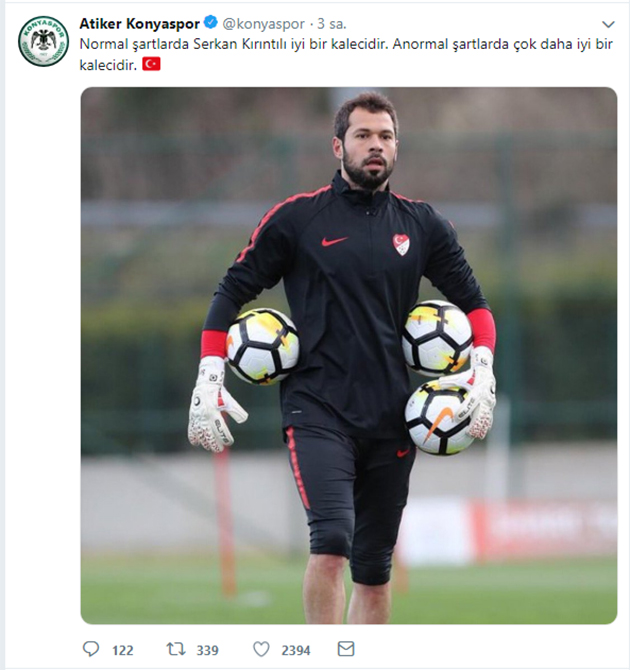
Task: Click the federation crest on the jacket
Action: (400, 245)
